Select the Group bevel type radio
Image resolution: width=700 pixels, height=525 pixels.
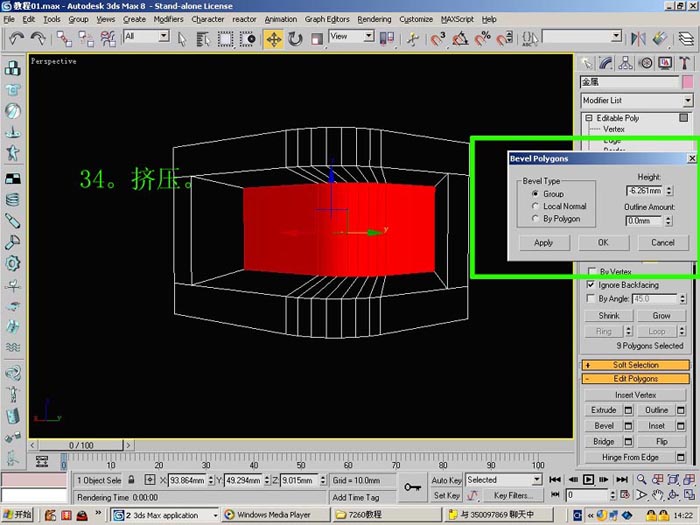pyautogui.click(x=535, y=194)
